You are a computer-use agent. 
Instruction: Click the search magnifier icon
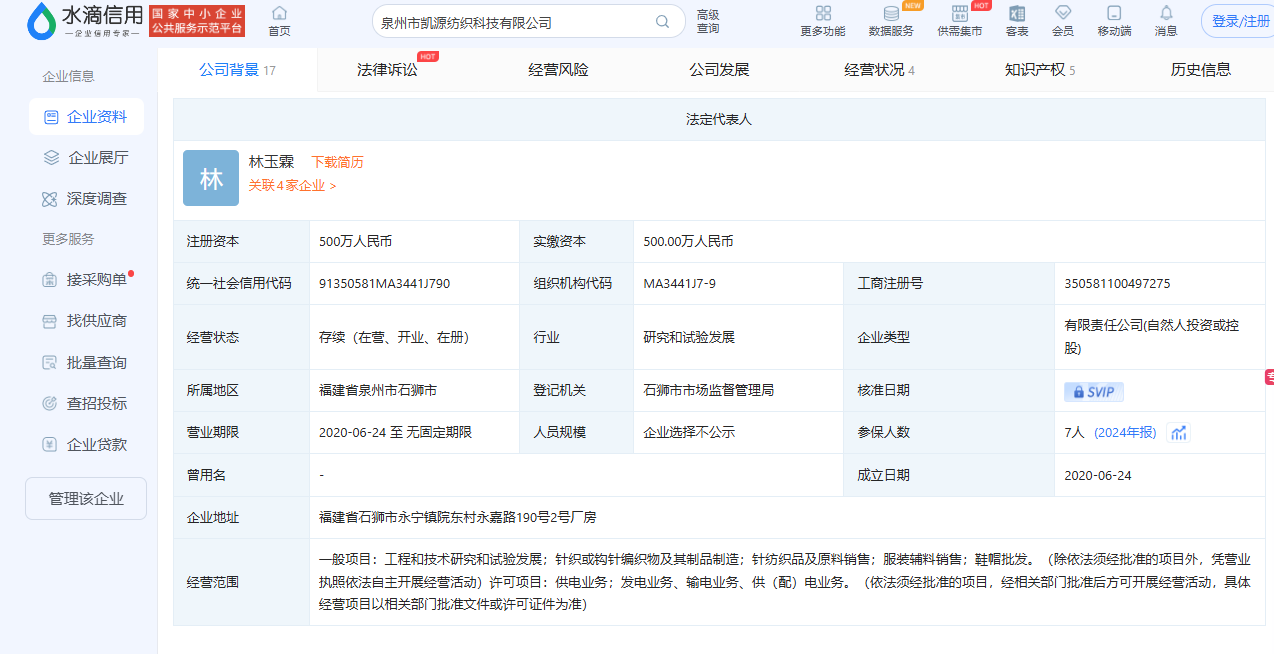(662, 22)
